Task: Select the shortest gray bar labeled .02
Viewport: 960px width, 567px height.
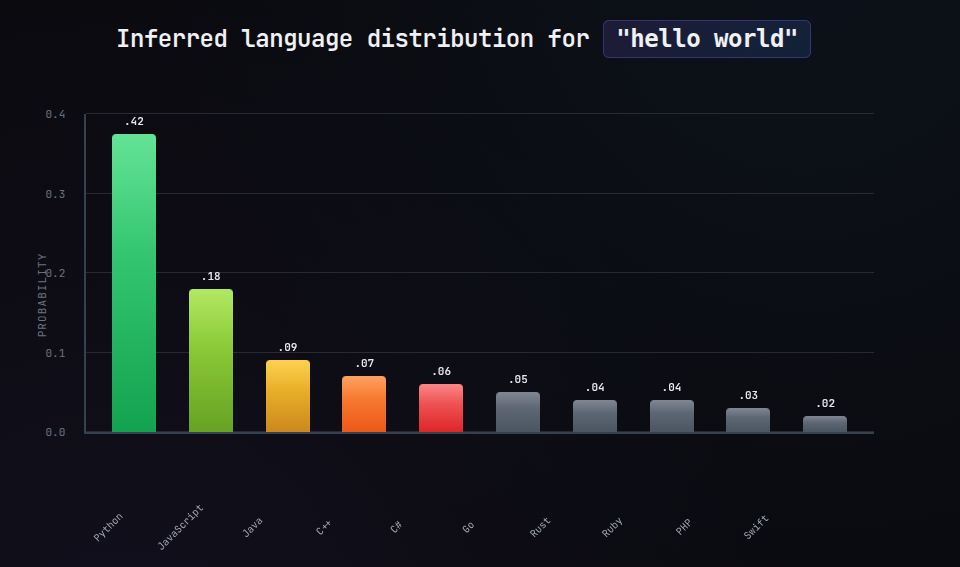Action: click(x=825, y=424)
